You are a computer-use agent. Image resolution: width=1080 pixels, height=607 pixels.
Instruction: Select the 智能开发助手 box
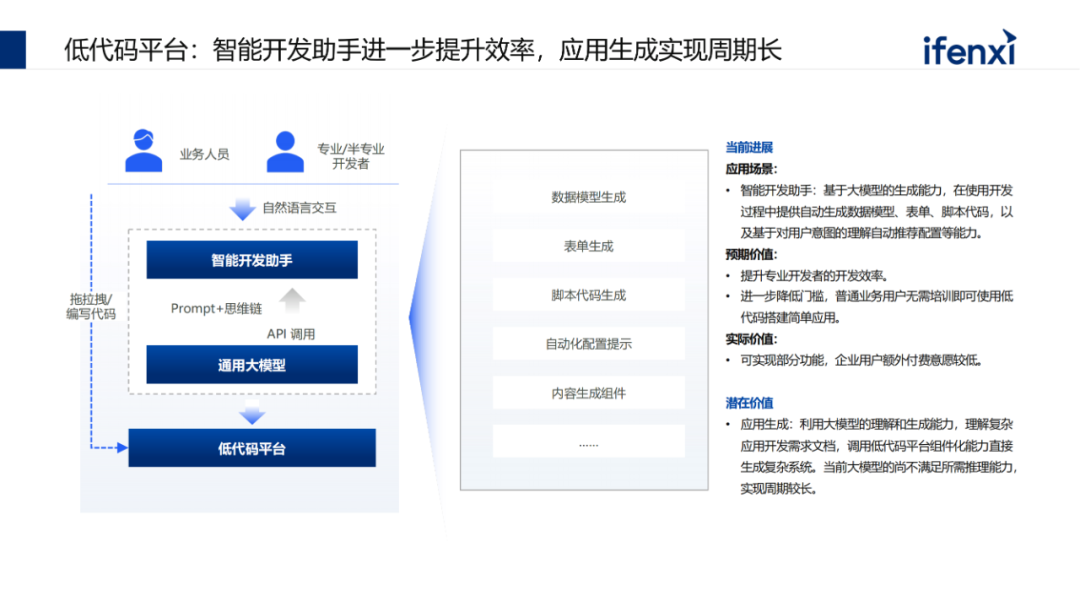point(252,260)
